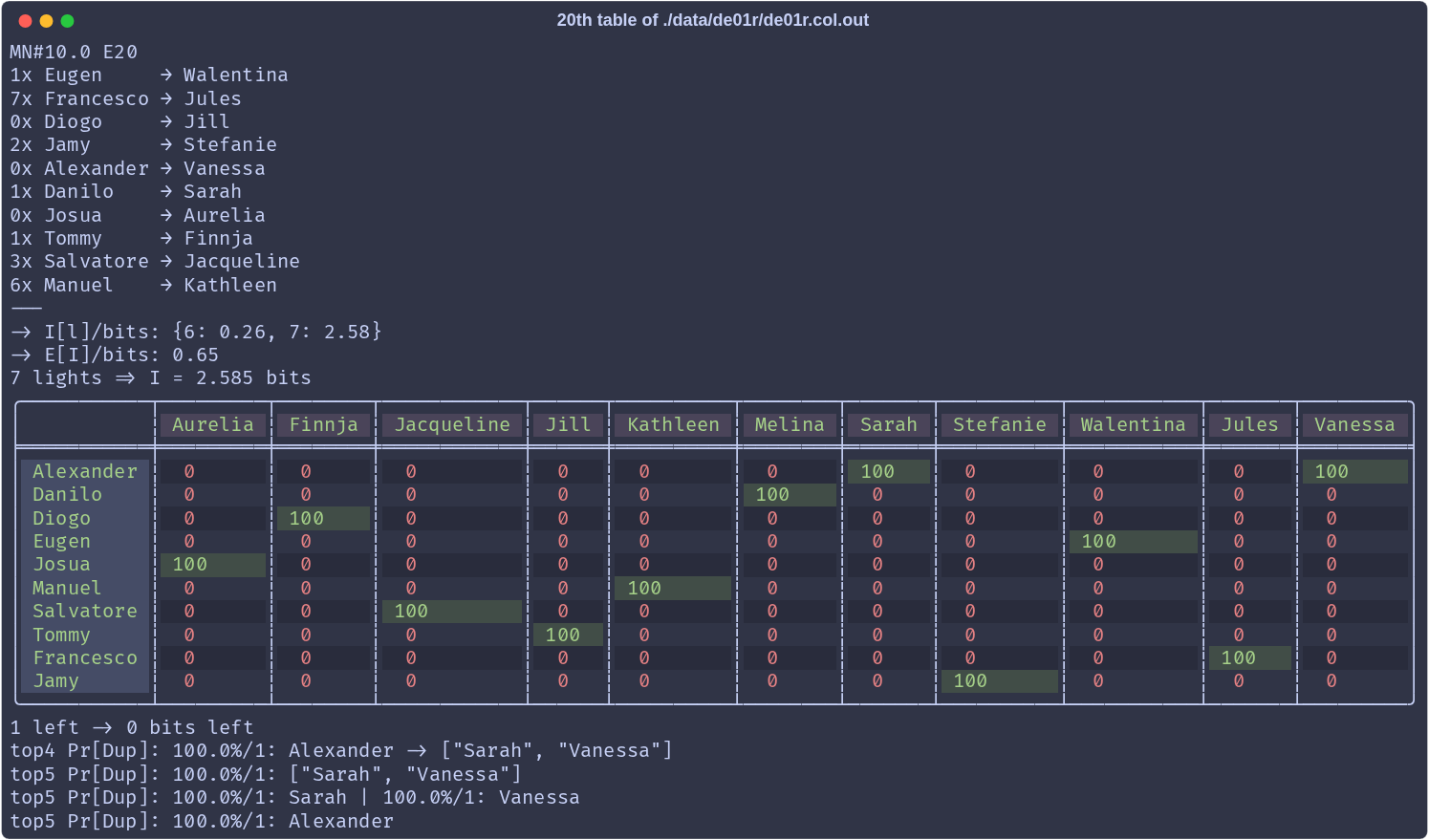Click the line '0x Alexander → Vanessa'
This screenshot has height=840, width=1429.
coord(138,168)
